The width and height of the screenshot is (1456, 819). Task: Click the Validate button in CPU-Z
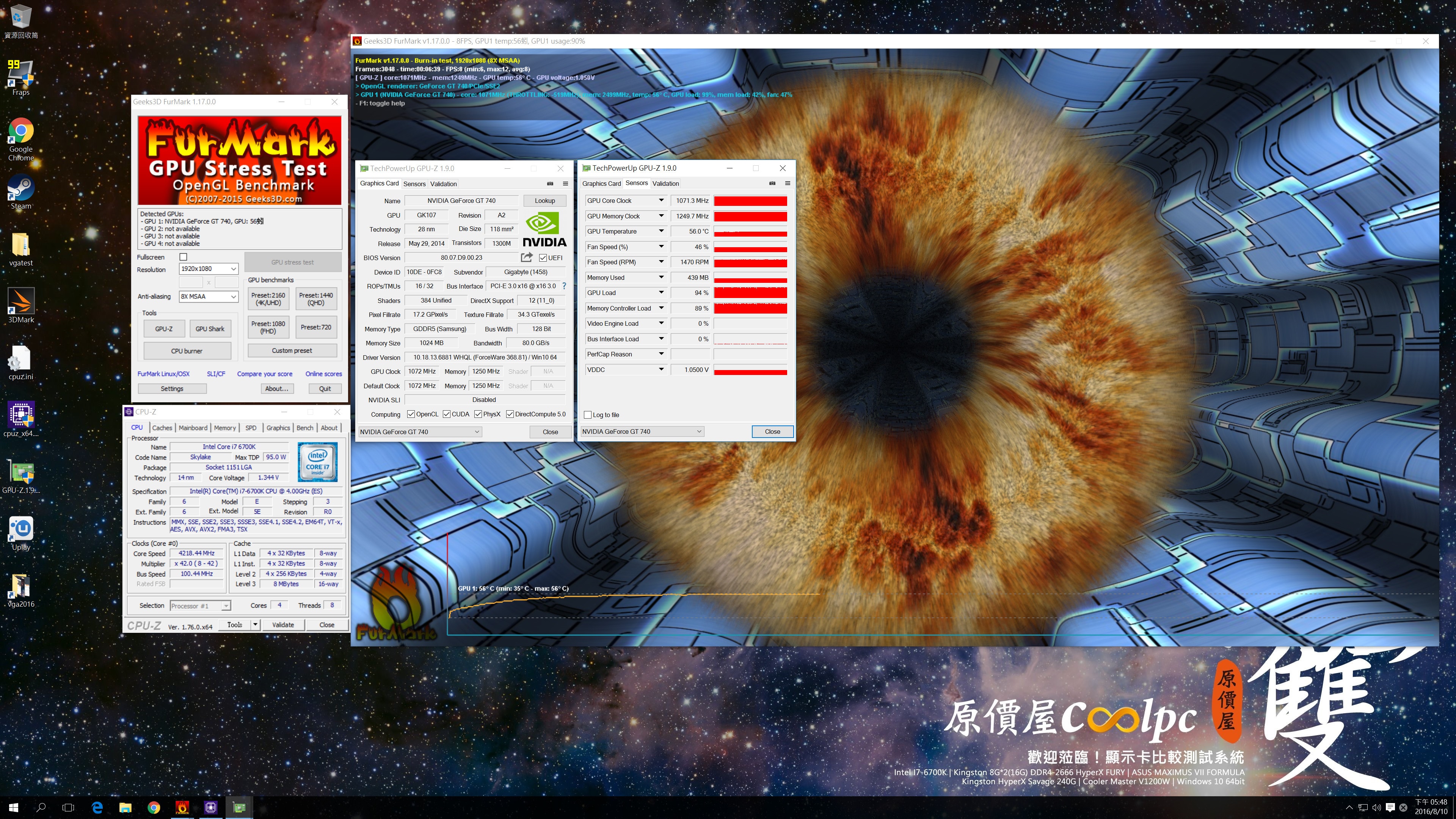tap(282, 624)
